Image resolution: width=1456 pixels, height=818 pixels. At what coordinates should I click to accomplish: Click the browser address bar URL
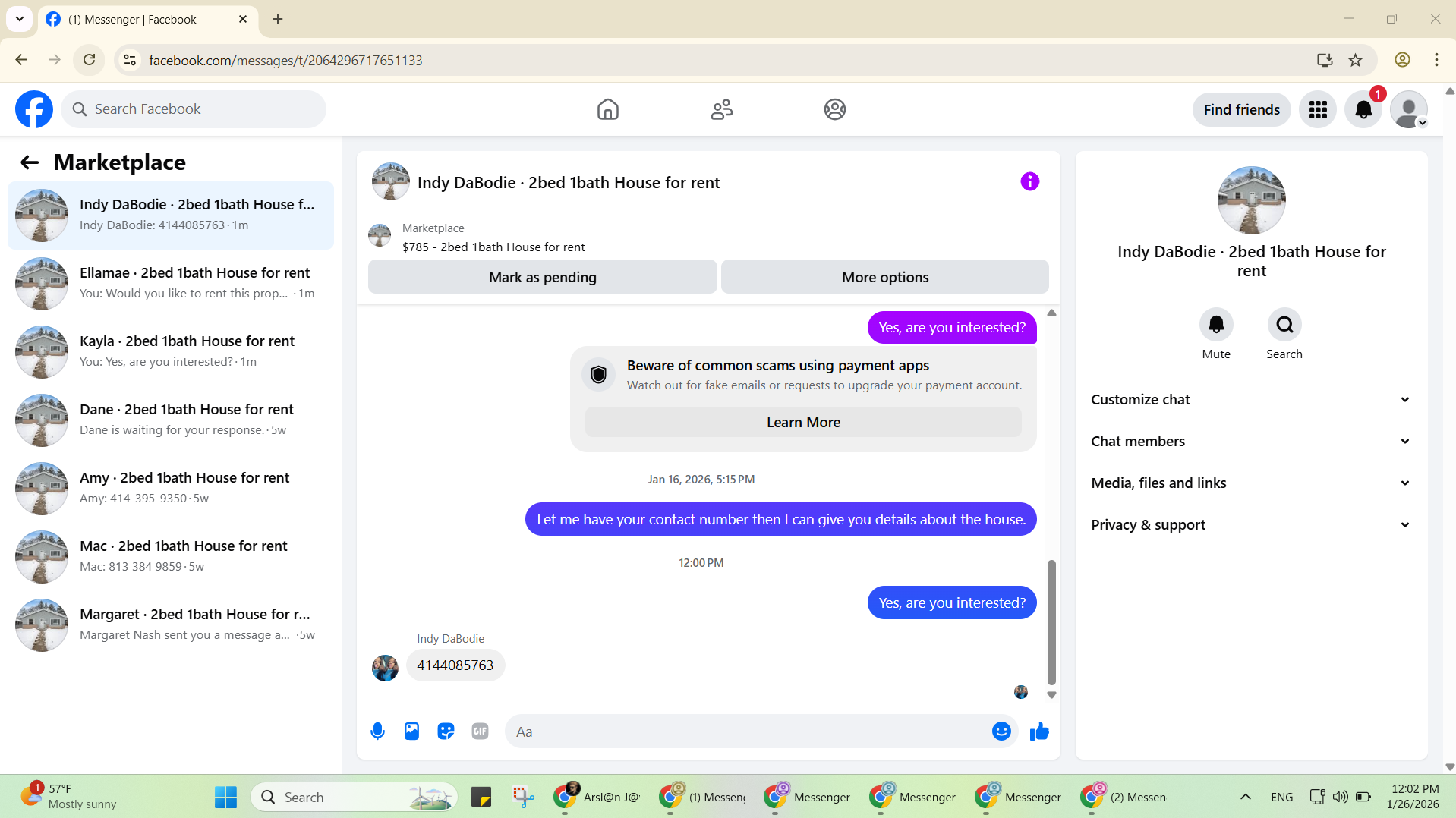click(285, 60)
